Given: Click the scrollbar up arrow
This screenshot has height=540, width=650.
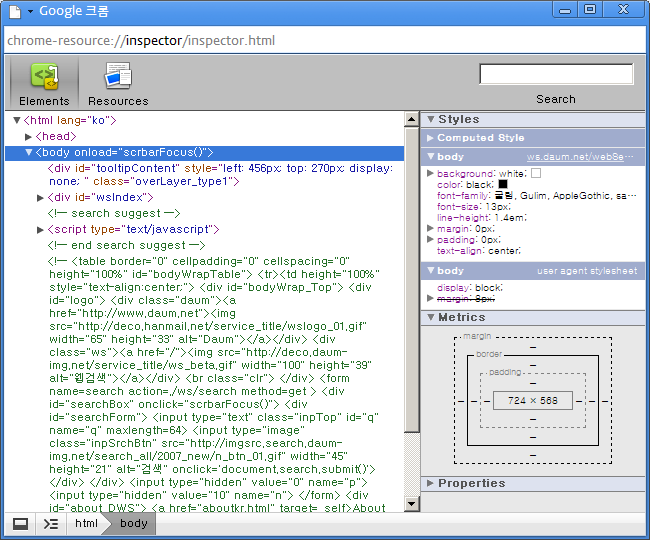Looking at the screenshot, I should pyautogui.click(x=411, y=120).
